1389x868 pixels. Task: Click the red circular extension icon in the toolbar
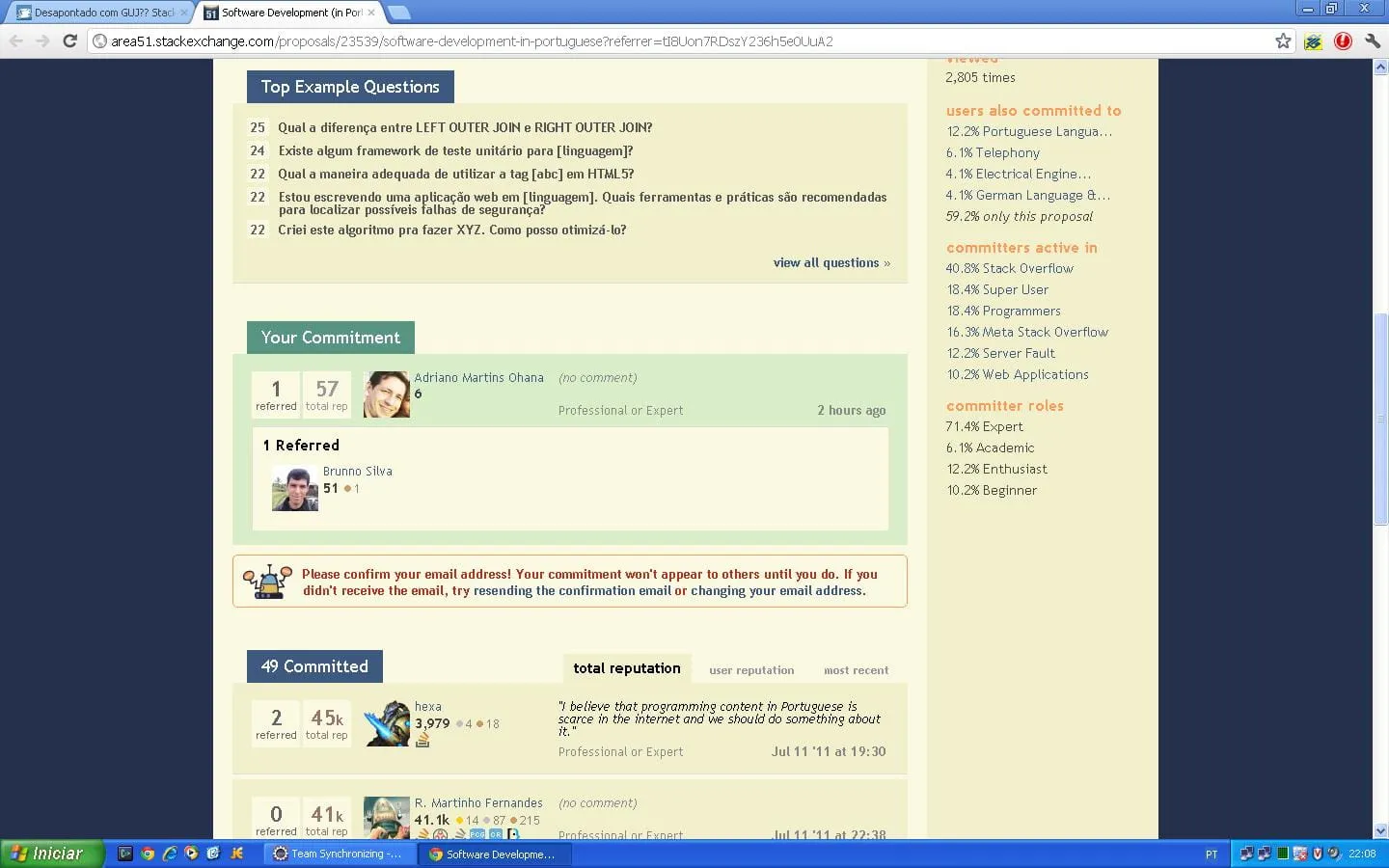pos(1343,41)
